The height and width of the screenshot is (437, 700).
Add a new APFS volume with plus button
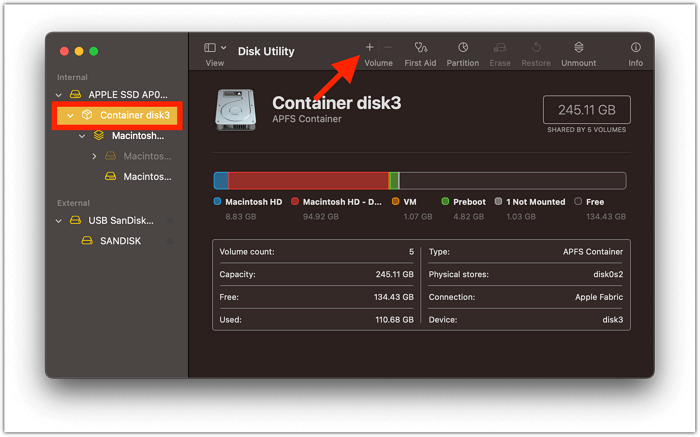point(369,47)
